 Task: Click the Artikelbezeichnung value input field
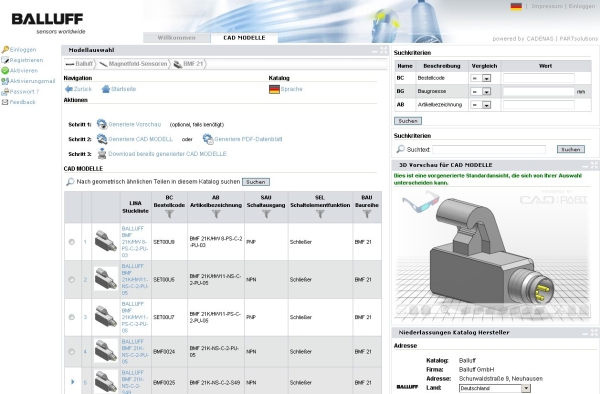point(538,105)
